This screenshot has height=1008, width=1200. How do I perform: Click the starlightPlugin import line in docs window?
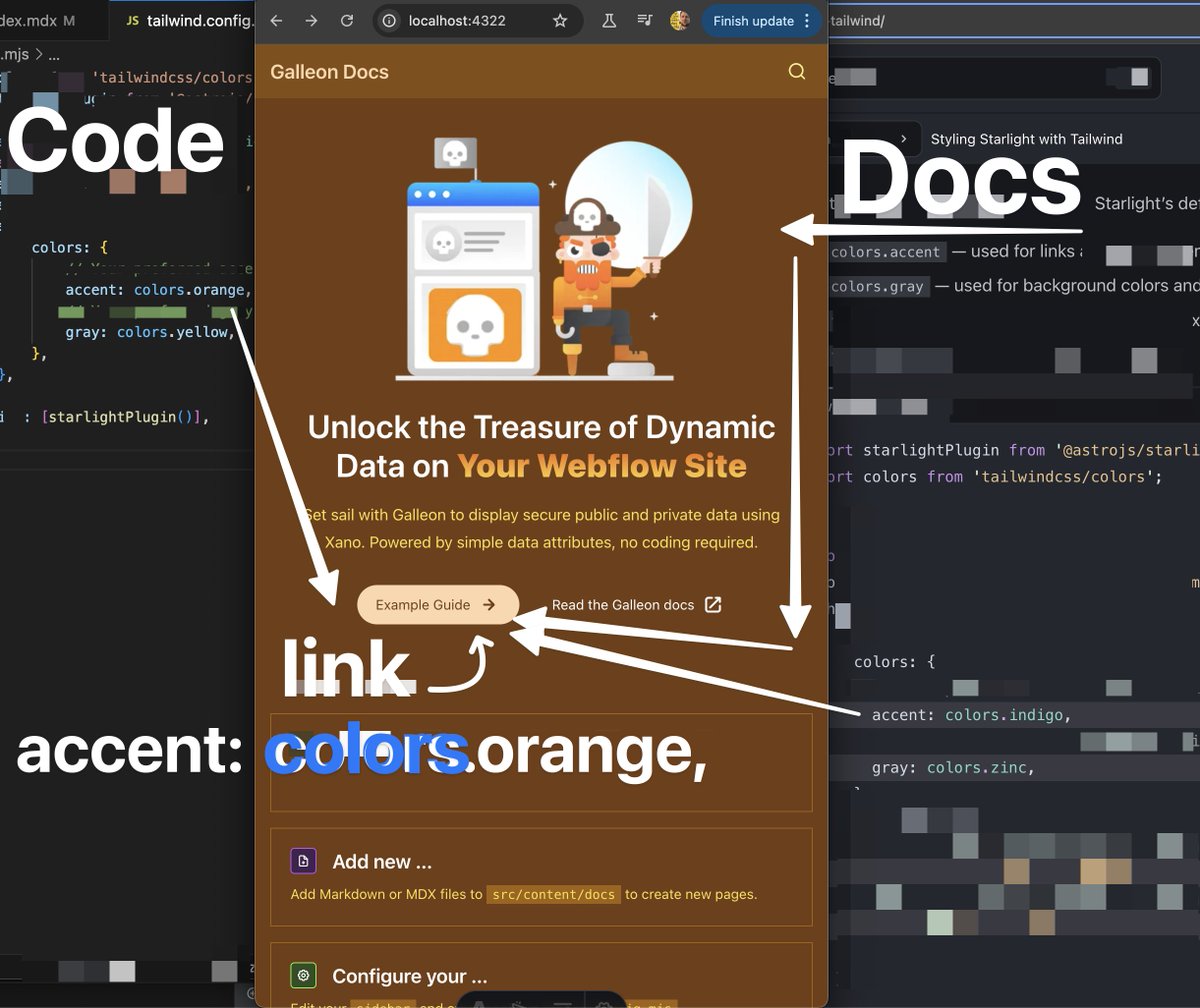coord(1014,450)
